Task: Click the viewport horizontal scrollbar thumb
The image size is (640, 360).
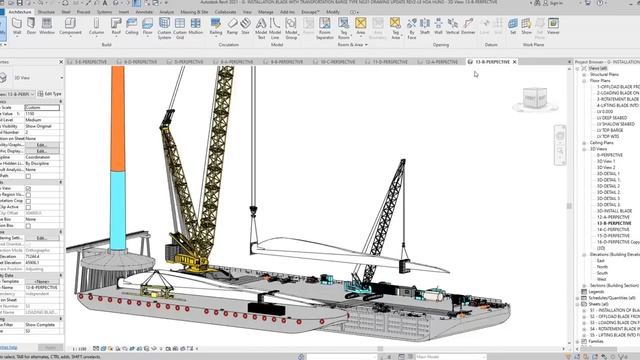Action: pos(380,349)
